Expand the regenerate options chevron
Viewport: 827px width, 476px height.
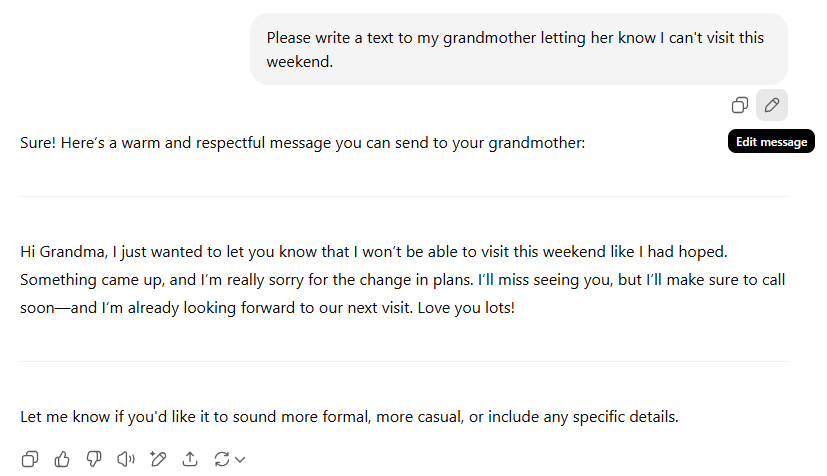point(240,460)
